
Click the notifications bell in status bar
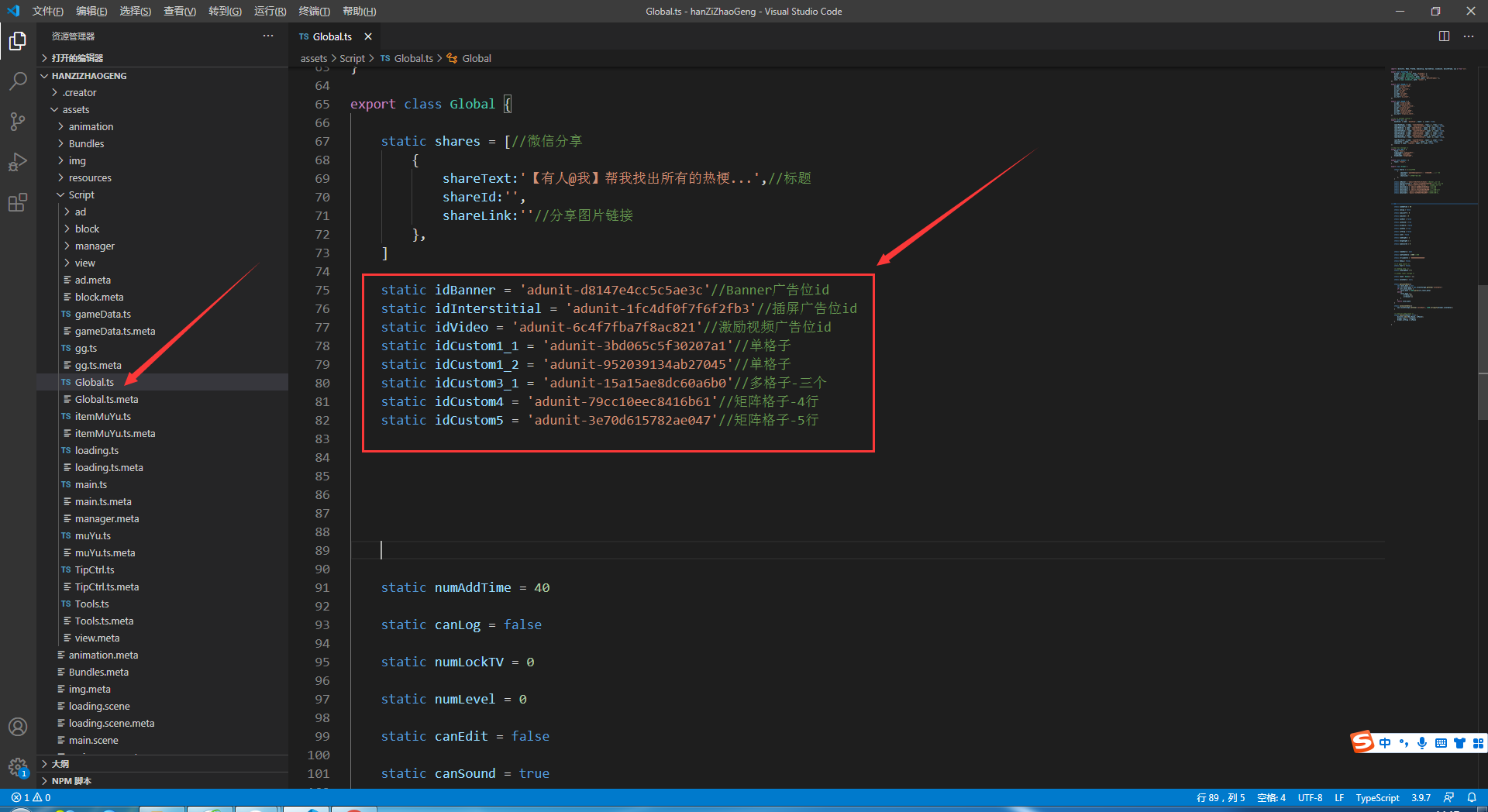[x=1472, y=797]
